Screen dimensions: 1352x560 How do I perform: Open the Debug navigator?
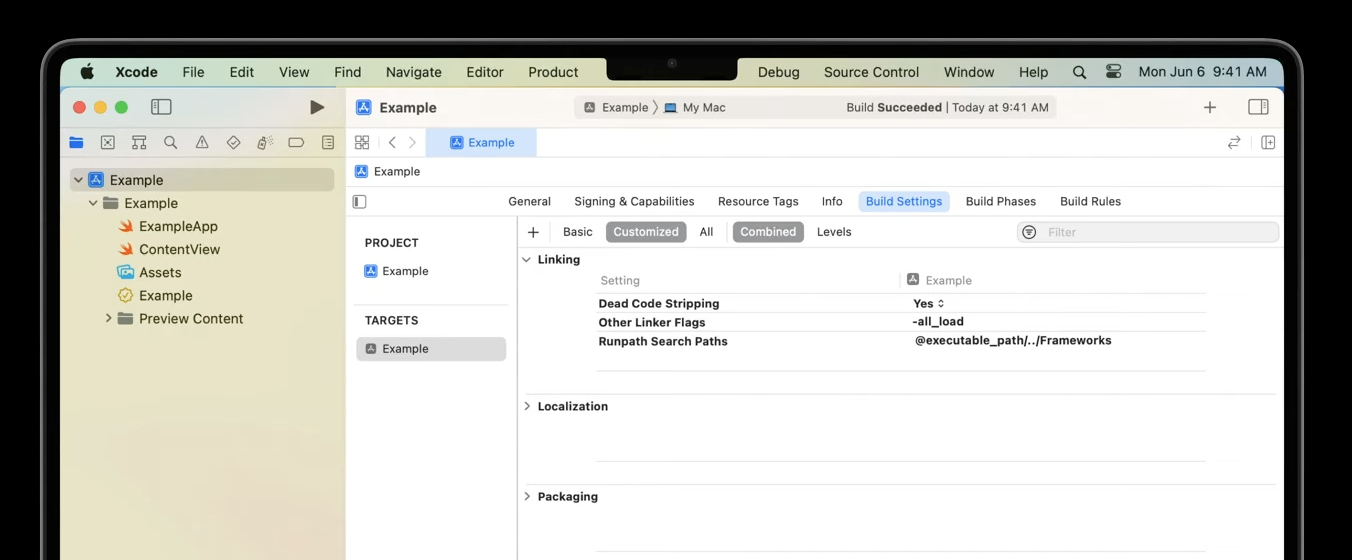[265, 142]
